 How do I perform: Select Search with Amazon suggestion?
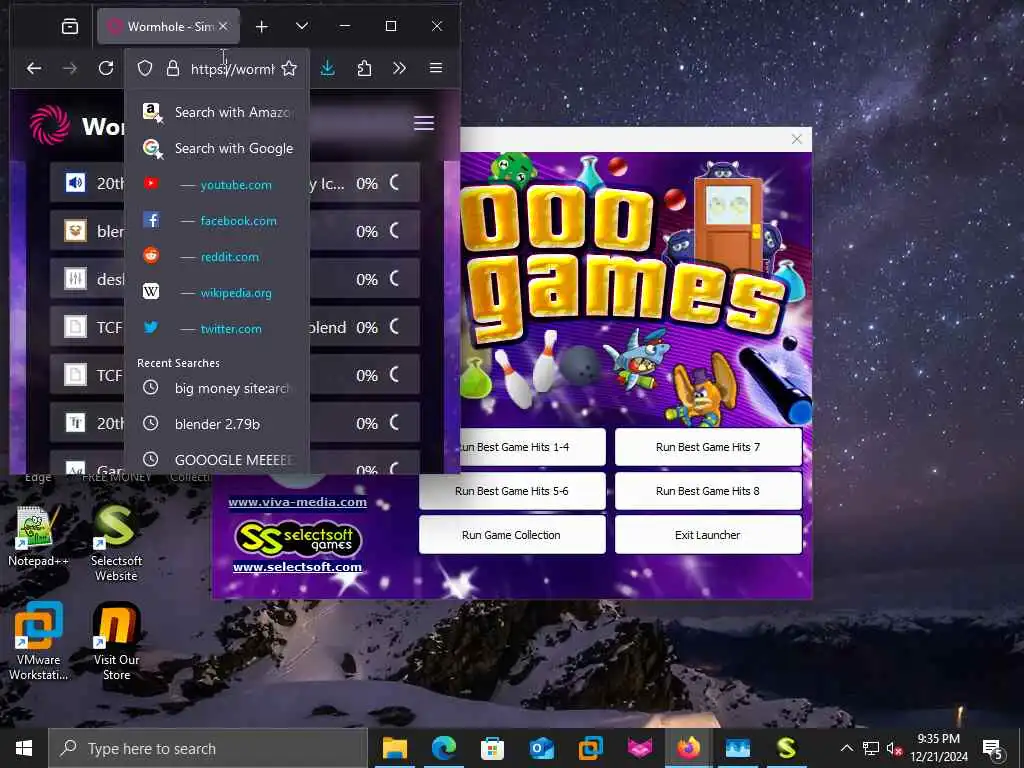coord(217,112)
